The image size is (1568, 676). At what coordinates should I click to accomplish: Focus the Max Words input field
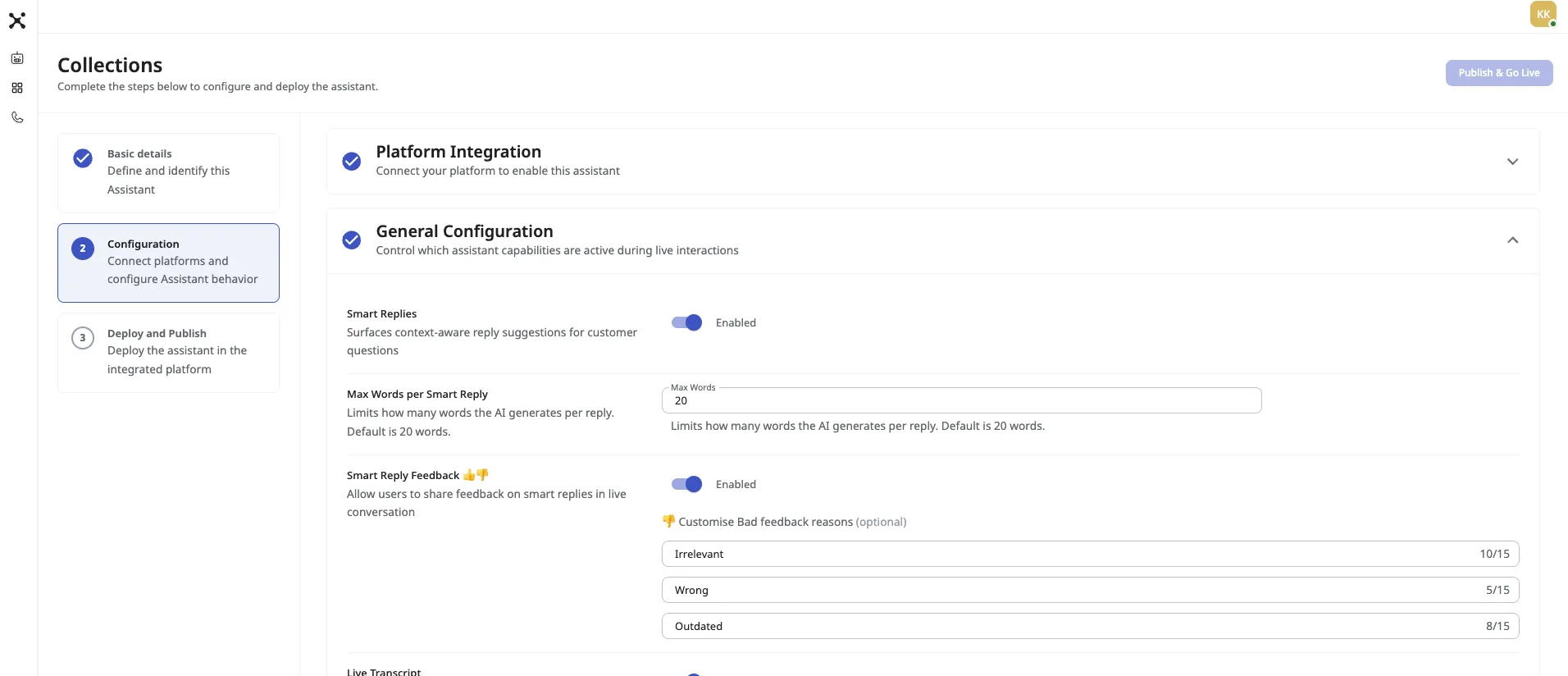961,400
